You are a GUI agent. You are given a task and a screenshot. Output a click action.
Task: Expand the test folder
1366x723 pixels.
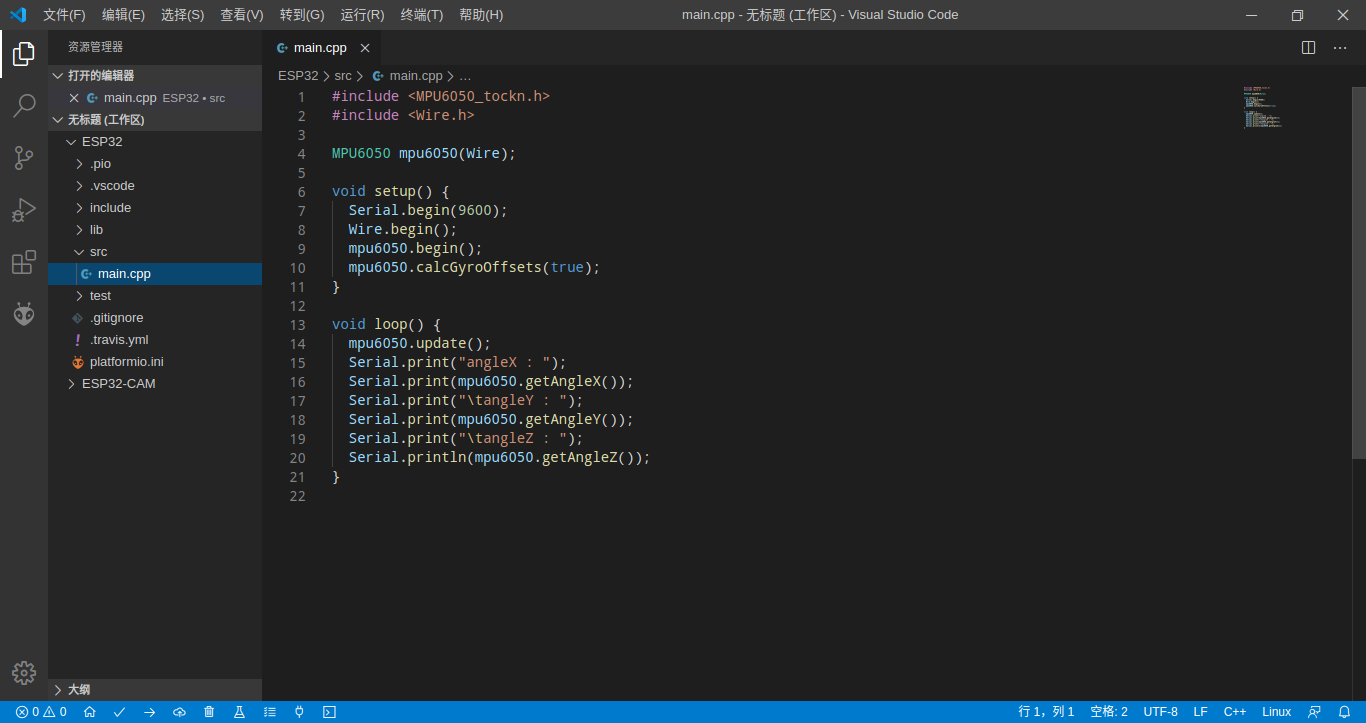tap(155, 296)
